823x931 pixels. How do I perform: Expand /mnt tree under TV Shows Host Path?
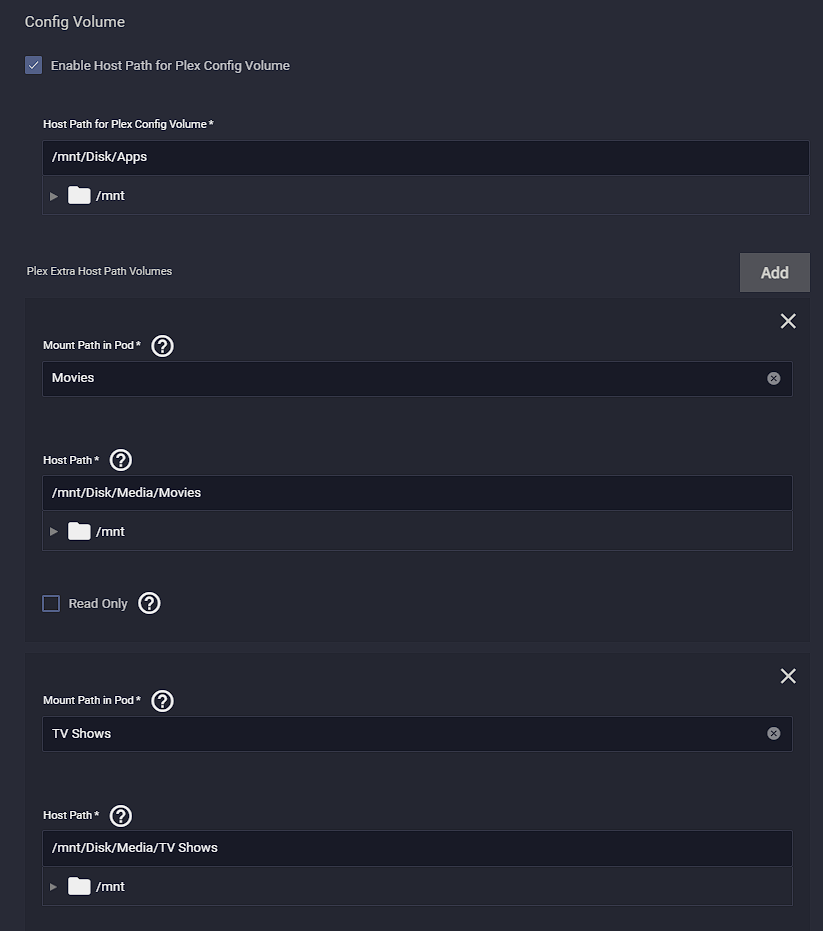(54, 886)
